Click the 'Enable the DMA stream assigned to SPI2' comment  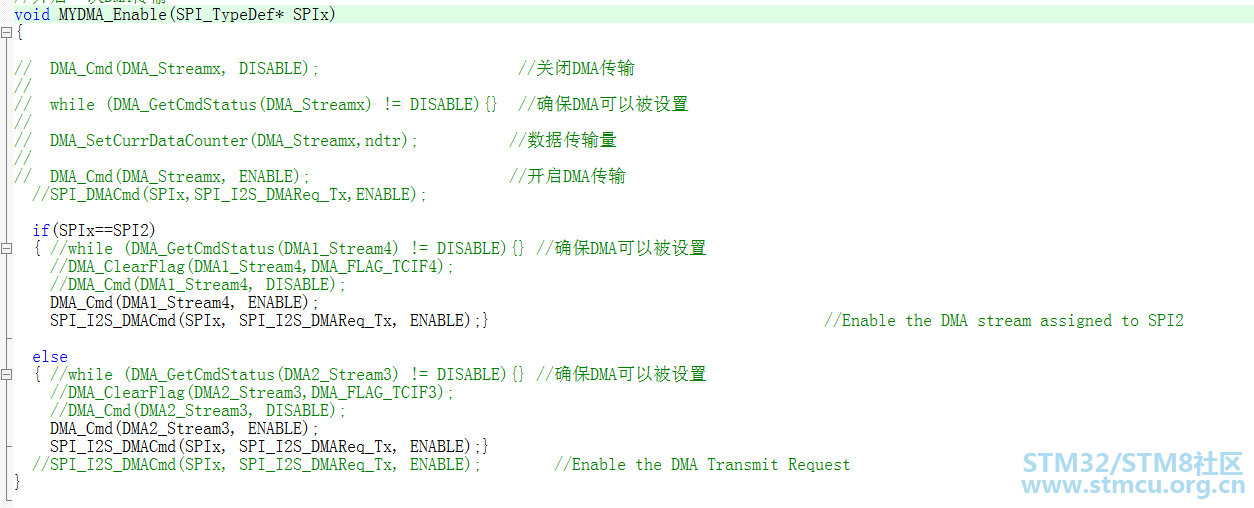click(x=1004, y=321)
